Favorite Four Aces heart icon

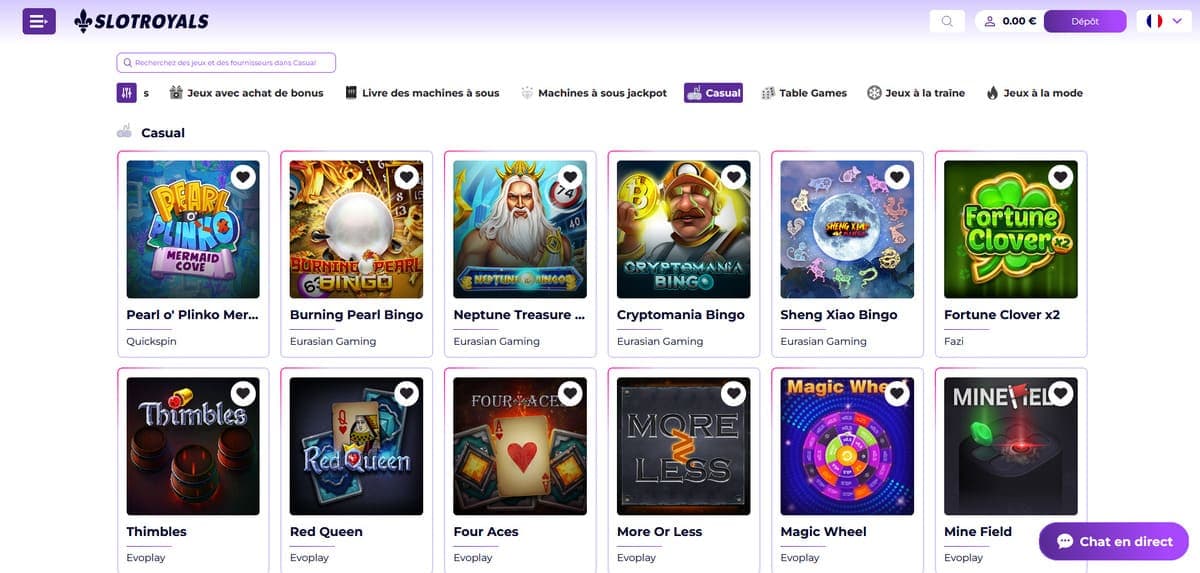click(x=570, y=394)
